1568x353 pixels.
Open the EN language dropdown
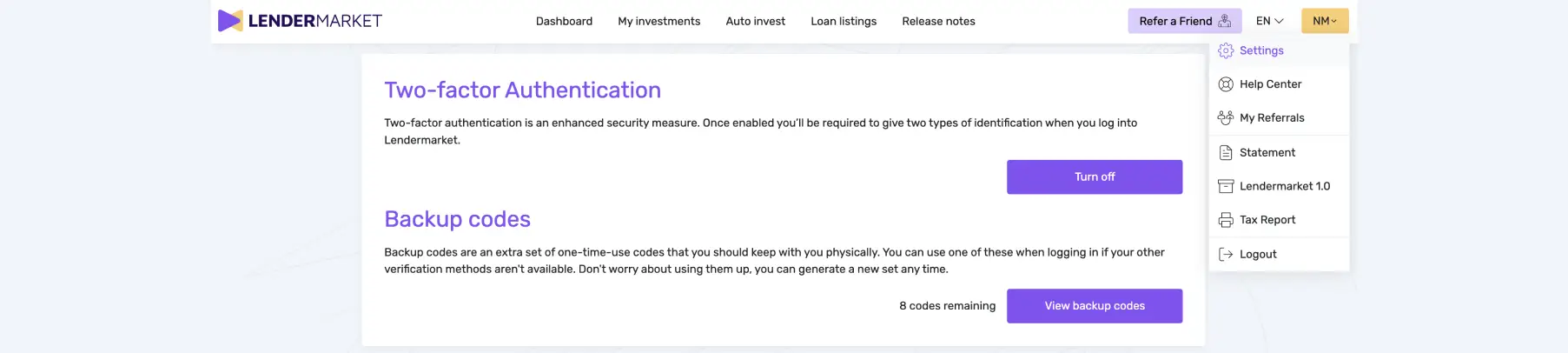click(1269, 21)
